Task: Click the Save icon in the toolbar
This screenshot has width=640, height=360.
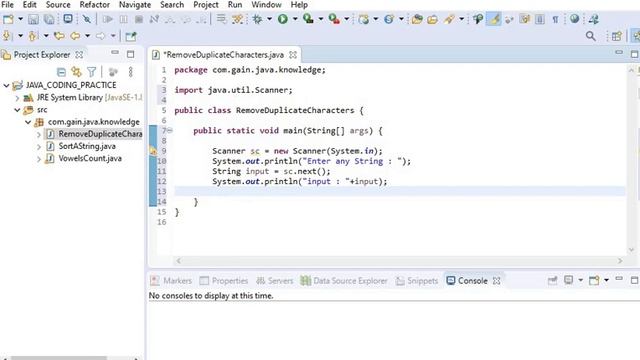Action: click(x=33, y=19)
